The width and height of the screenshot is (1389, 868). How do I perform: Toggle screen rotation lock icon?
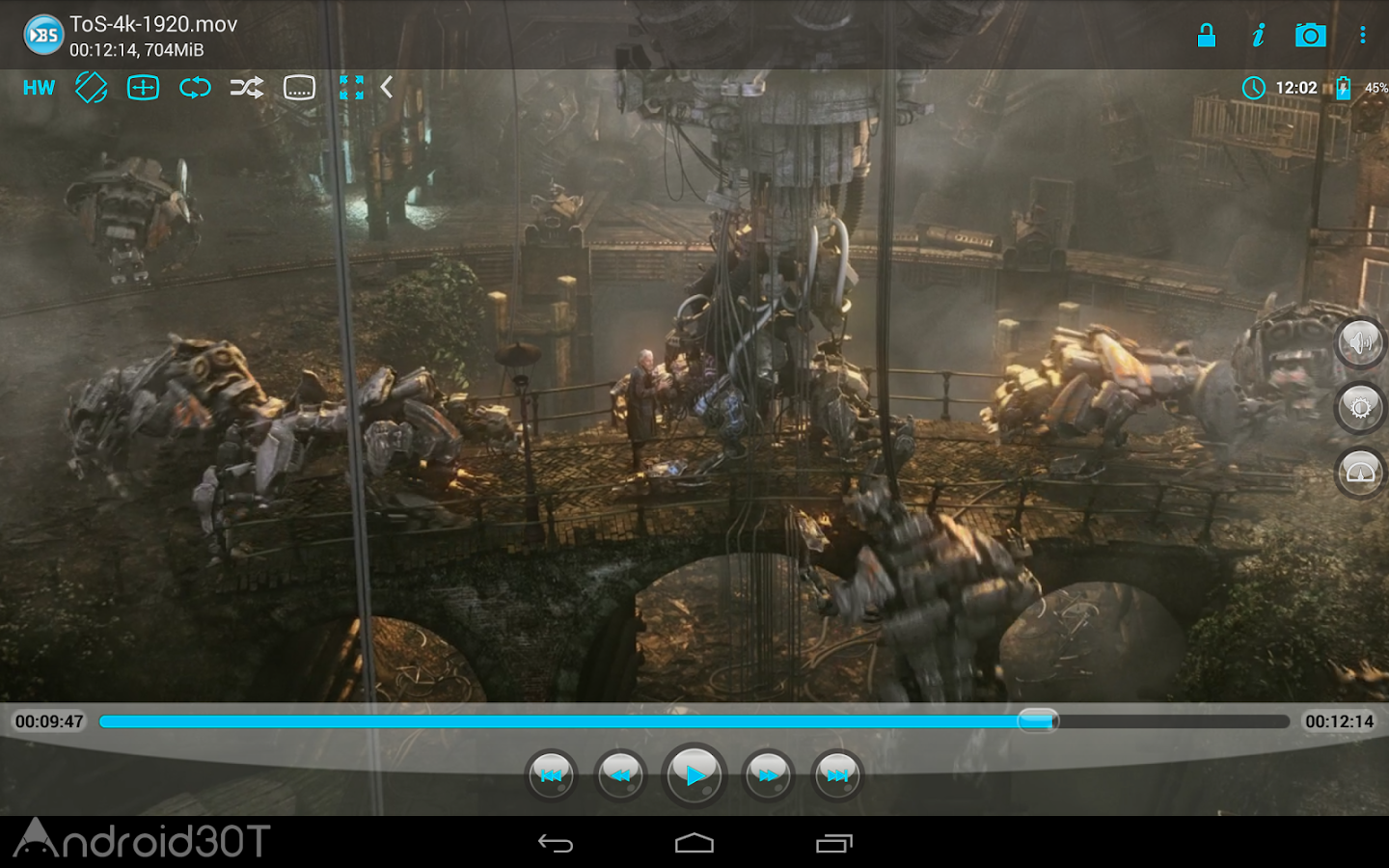[92, 88]
